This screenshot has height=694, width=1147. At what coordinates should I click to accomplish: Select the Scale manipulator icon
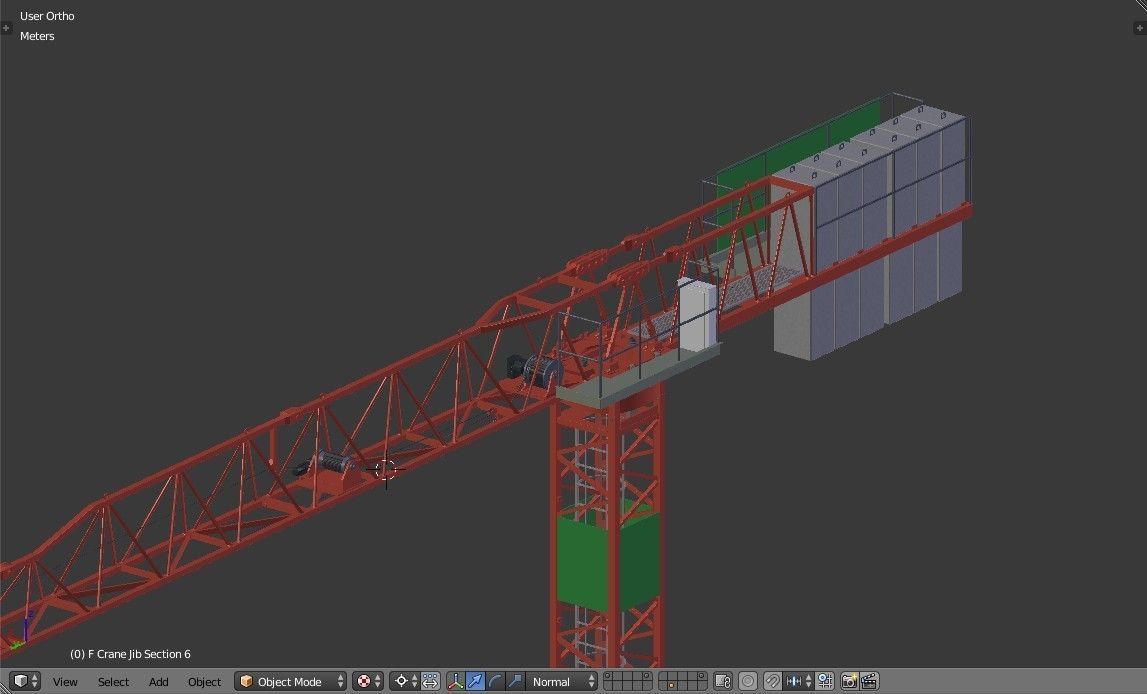(514, 681)
